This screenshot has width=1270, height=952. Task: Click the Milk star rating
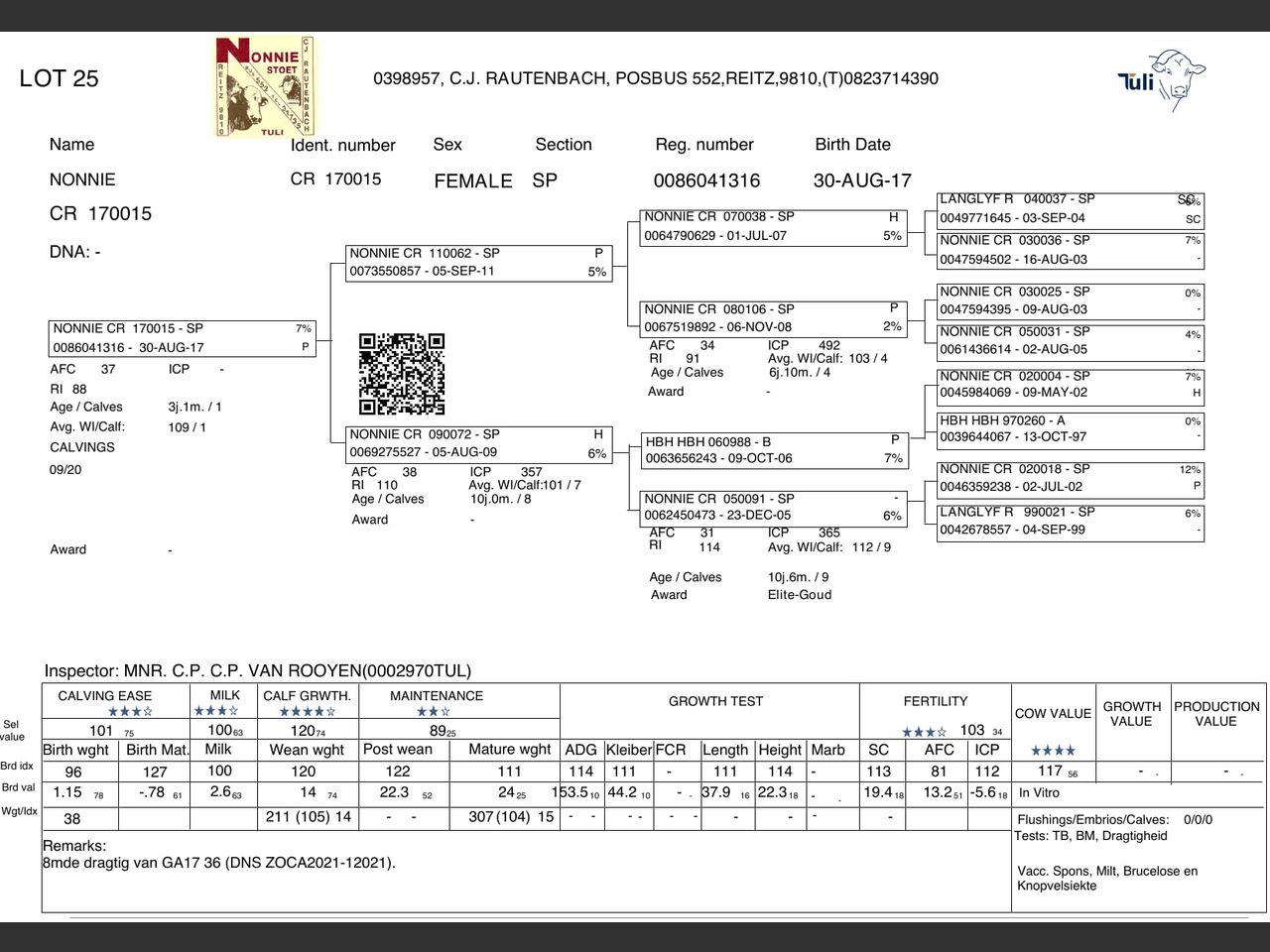point(216,710)
